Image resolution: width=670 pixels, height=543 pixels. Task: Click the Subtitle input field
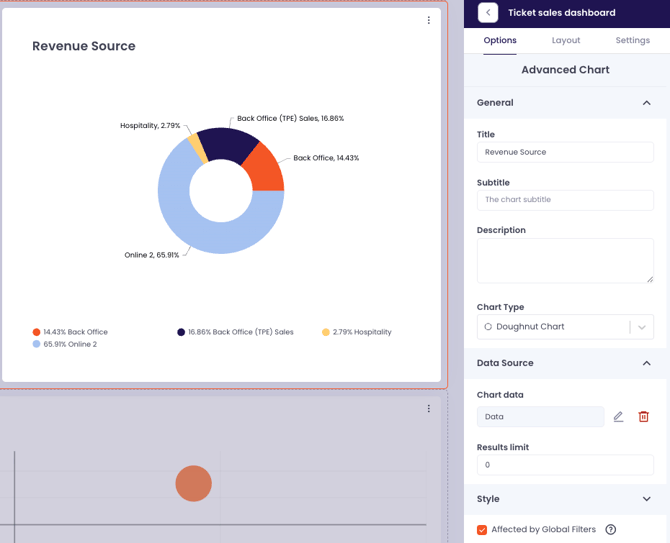[x=565, y=200]
